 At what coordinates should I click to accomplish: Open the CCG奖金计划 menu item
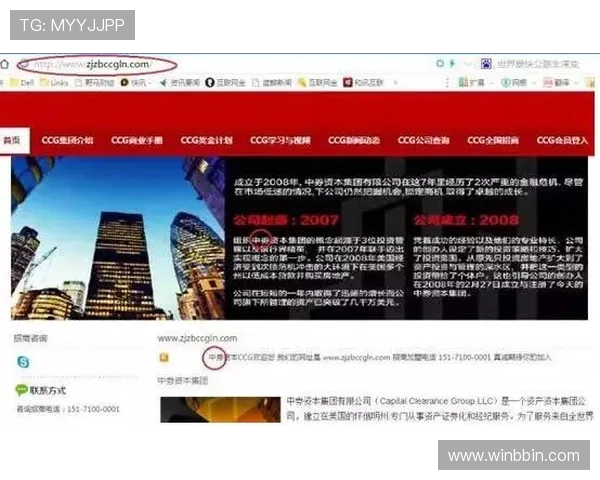click(x=207, y=140)
